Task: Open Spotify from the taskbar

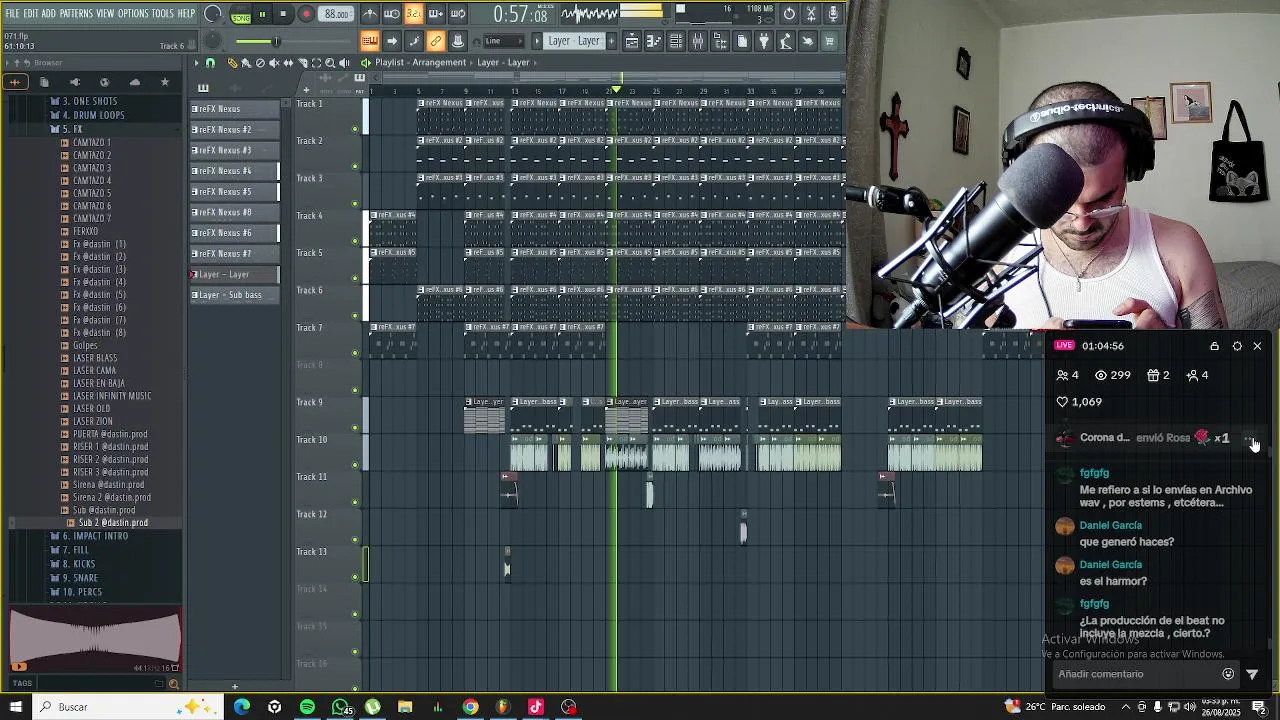Action: [x=307, y=707]
